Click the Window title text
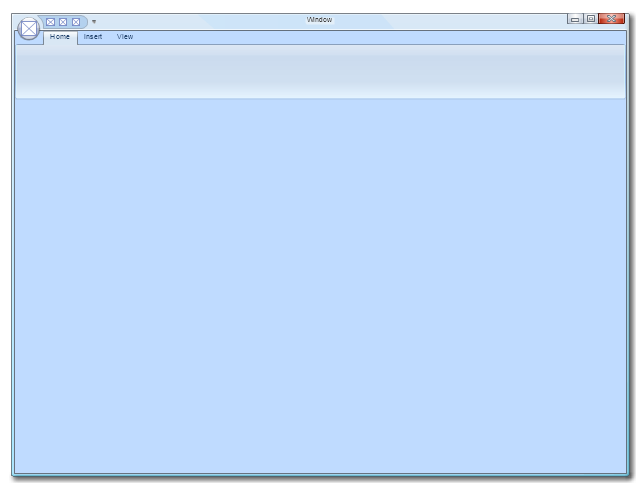 pyautogui.click(x=319, y=20)
